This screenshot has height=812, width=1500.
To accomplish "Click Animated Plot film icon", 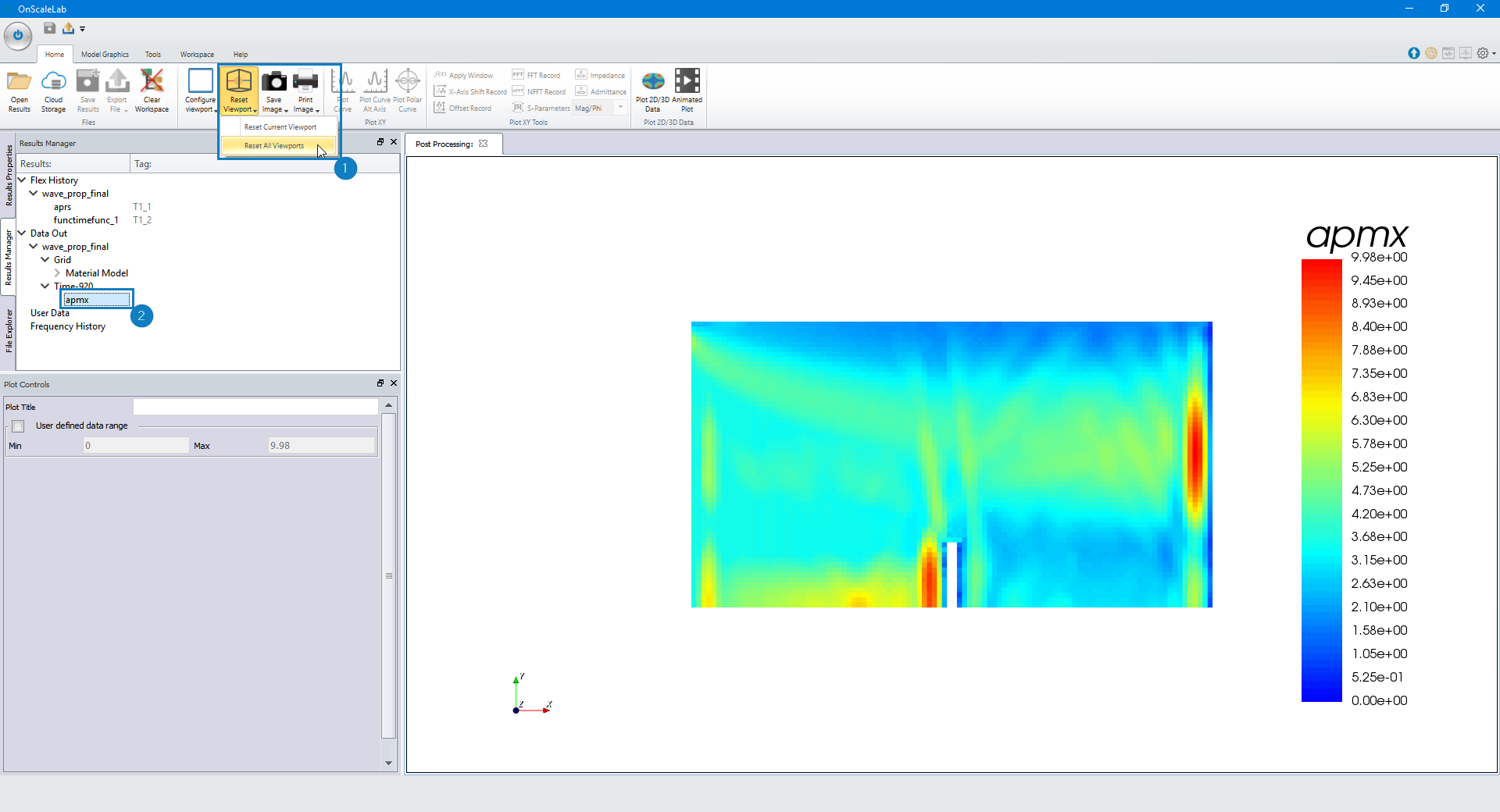I will pyautogui.click(x=687, y=81).
